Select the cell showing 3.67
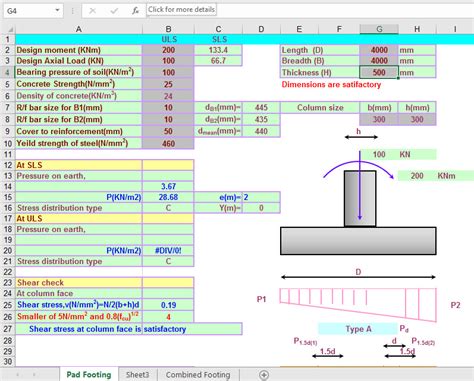The image size is (474, 381). click(x=168, y=186)
